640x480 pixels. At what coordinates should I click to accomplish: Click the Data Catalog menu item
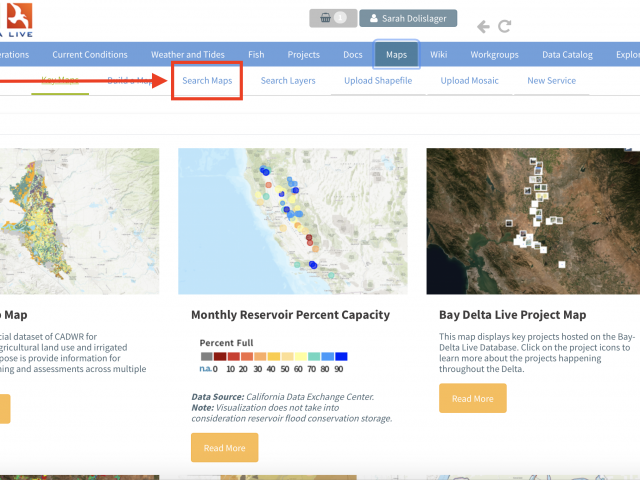(x=566, y=55)
